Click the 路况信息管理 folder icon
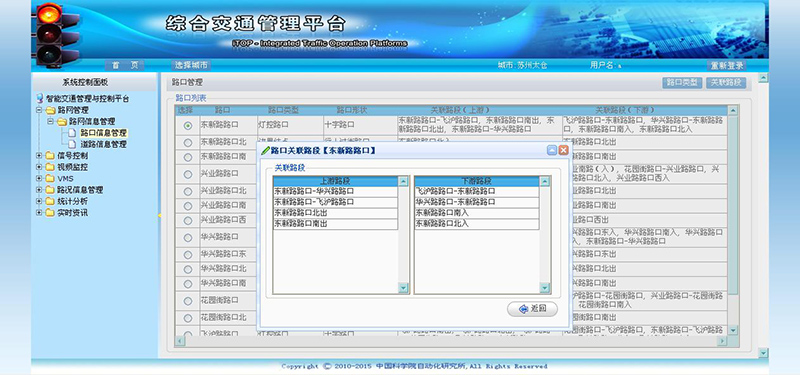 50,190
